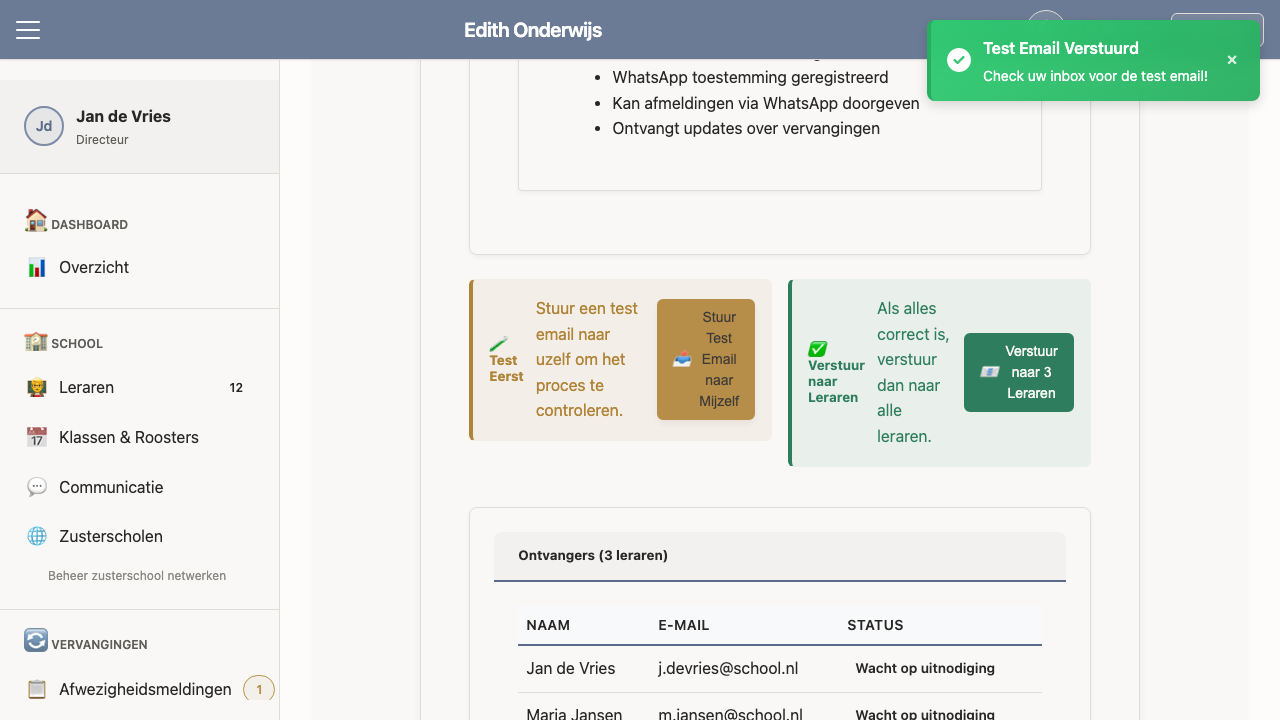The height and width of the screenshot is (720, 1280).
Task: Open the Leraren menu item
Action: click(139, 388)
